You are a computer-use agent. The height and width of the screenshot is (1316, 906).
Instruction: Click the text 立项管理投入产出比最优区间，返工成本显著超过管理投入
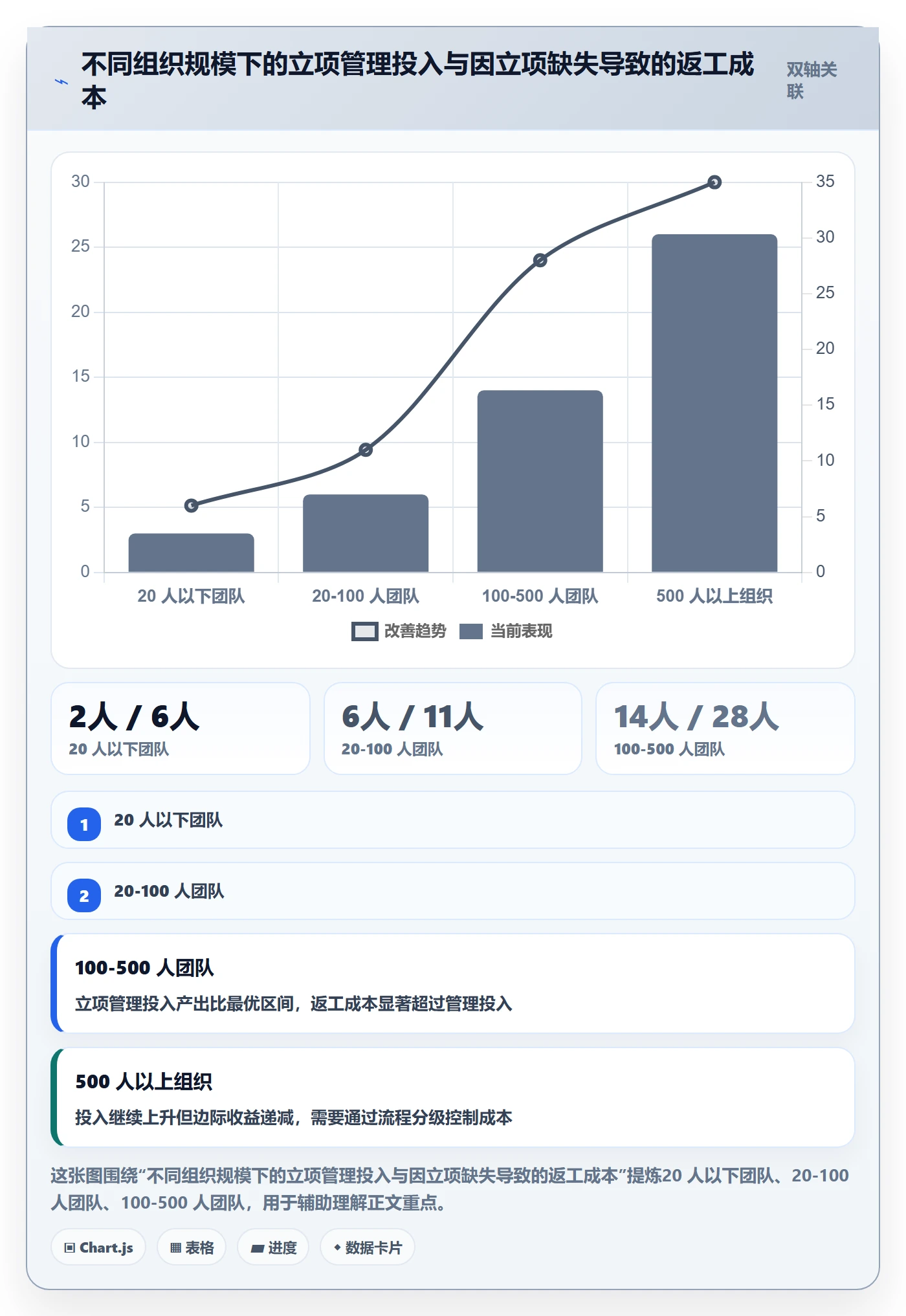point(294,1003)
